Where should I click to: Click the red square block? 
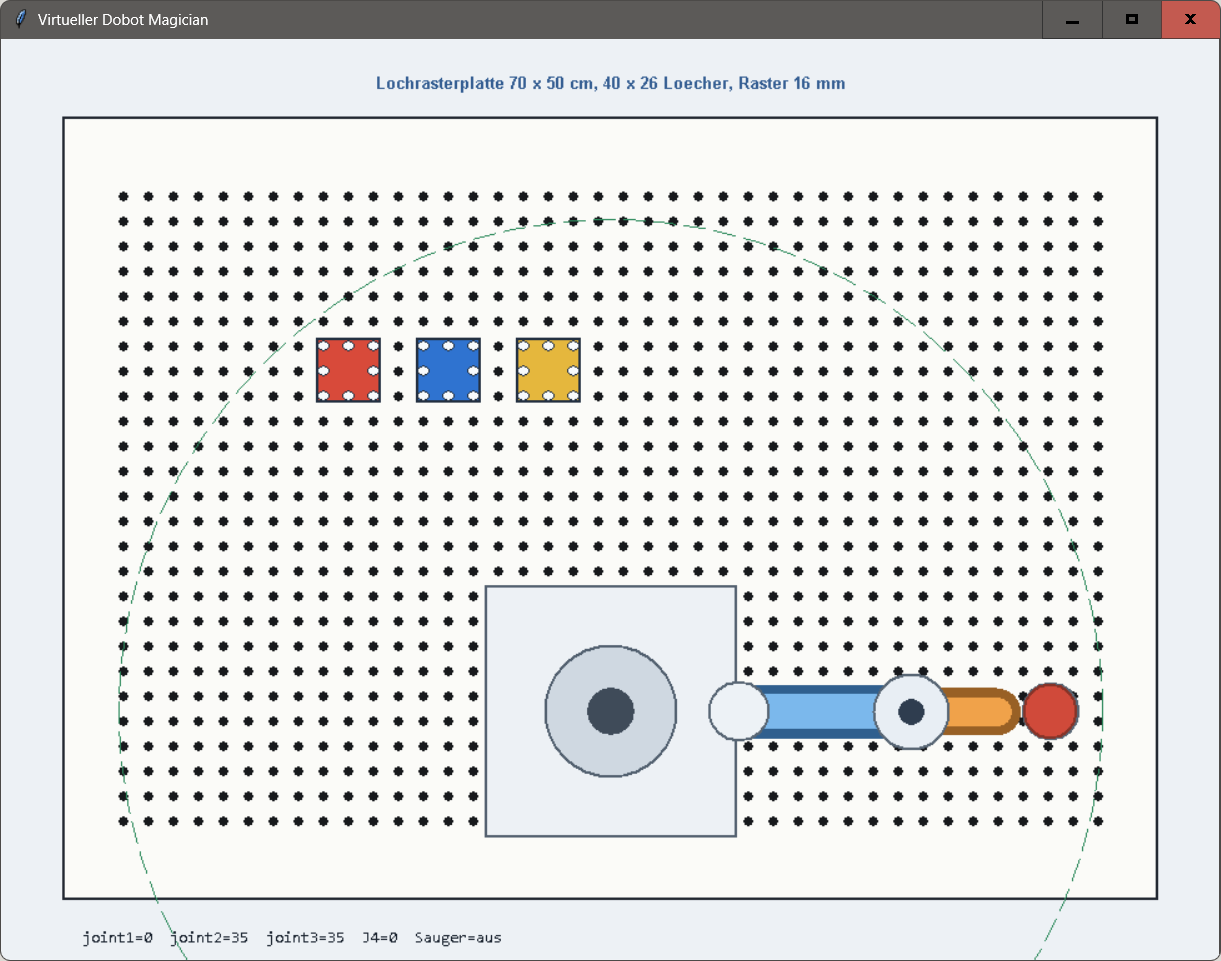pyautogui.click(x=348, y=370)
